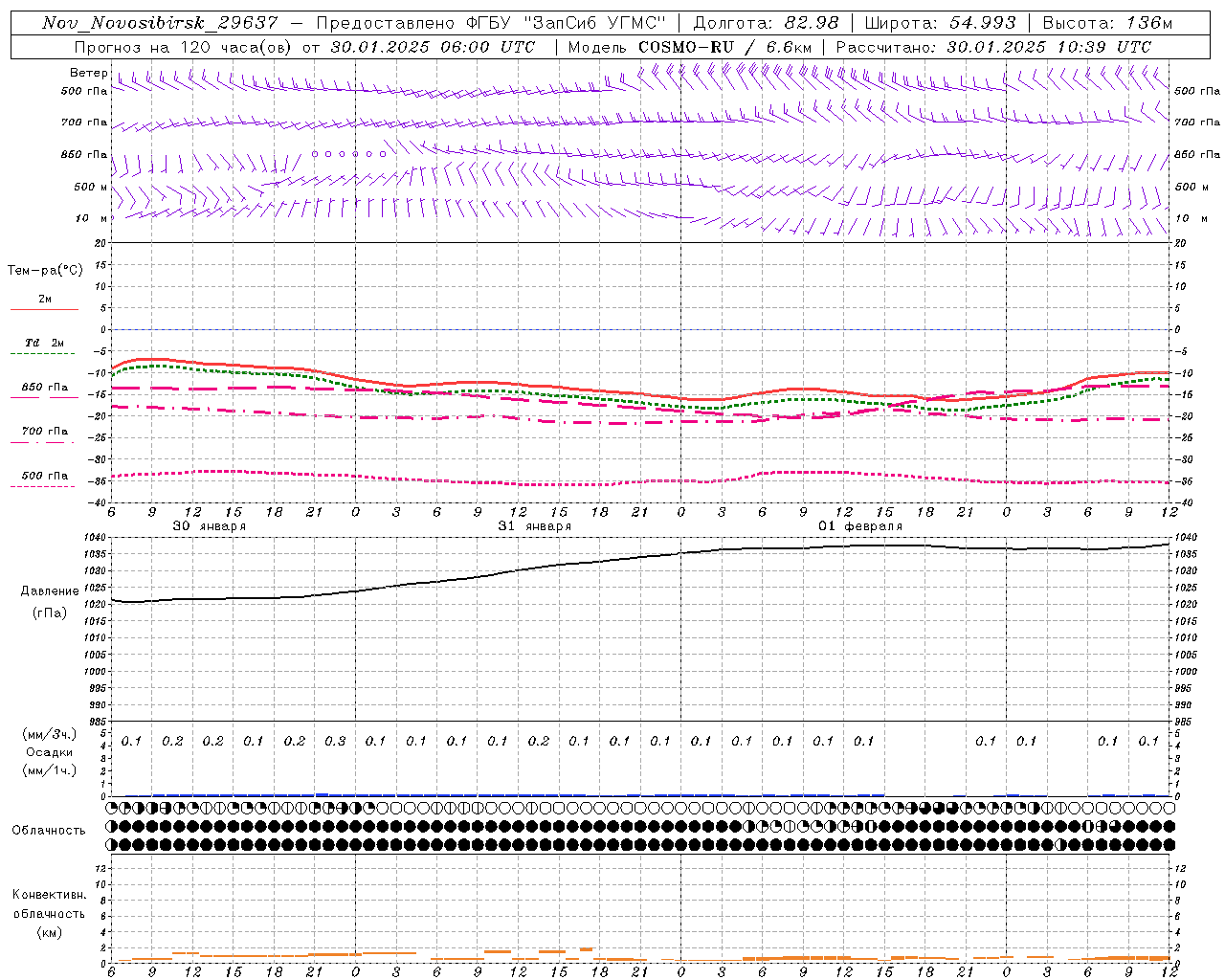Select the "Долгота: 82.98" header field

tap(766, 23)
